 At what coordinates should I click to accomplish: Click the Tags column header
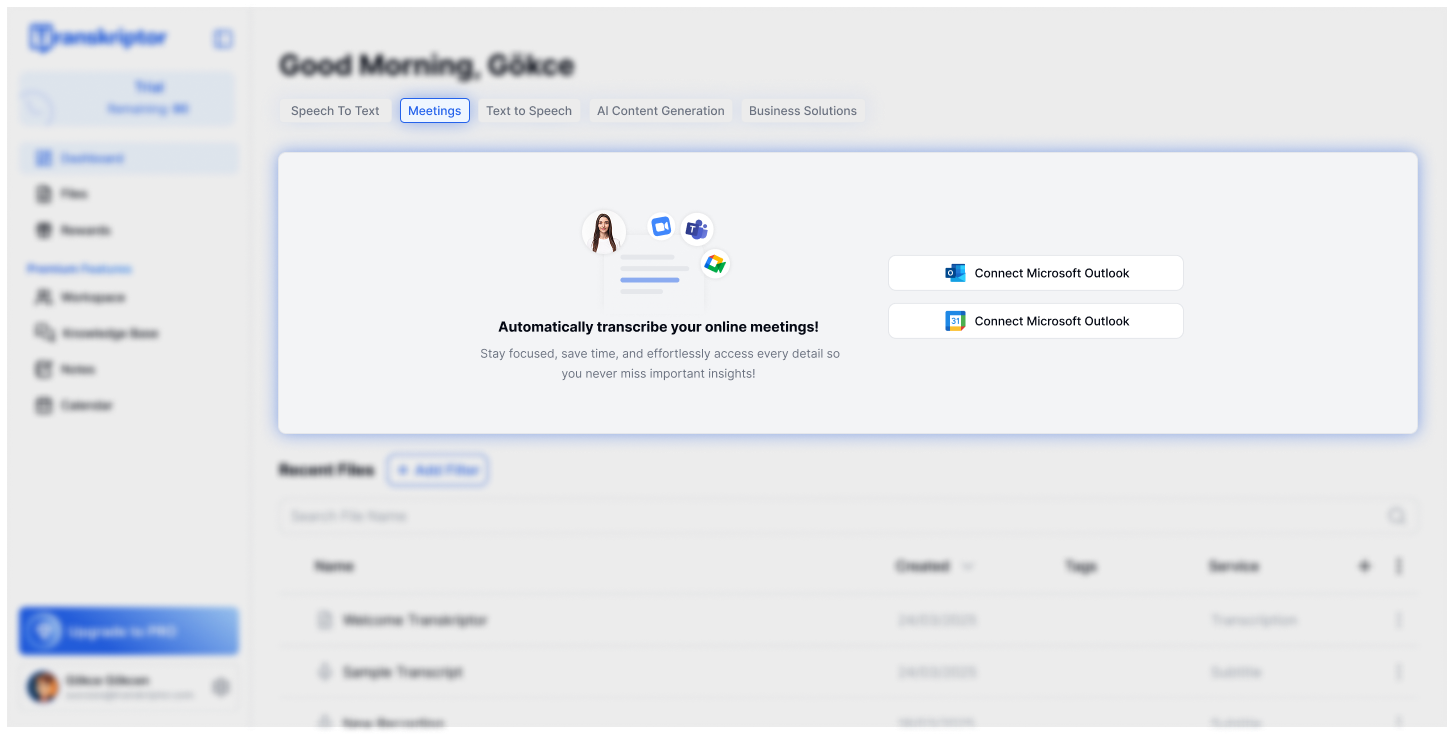(1081, 566)
